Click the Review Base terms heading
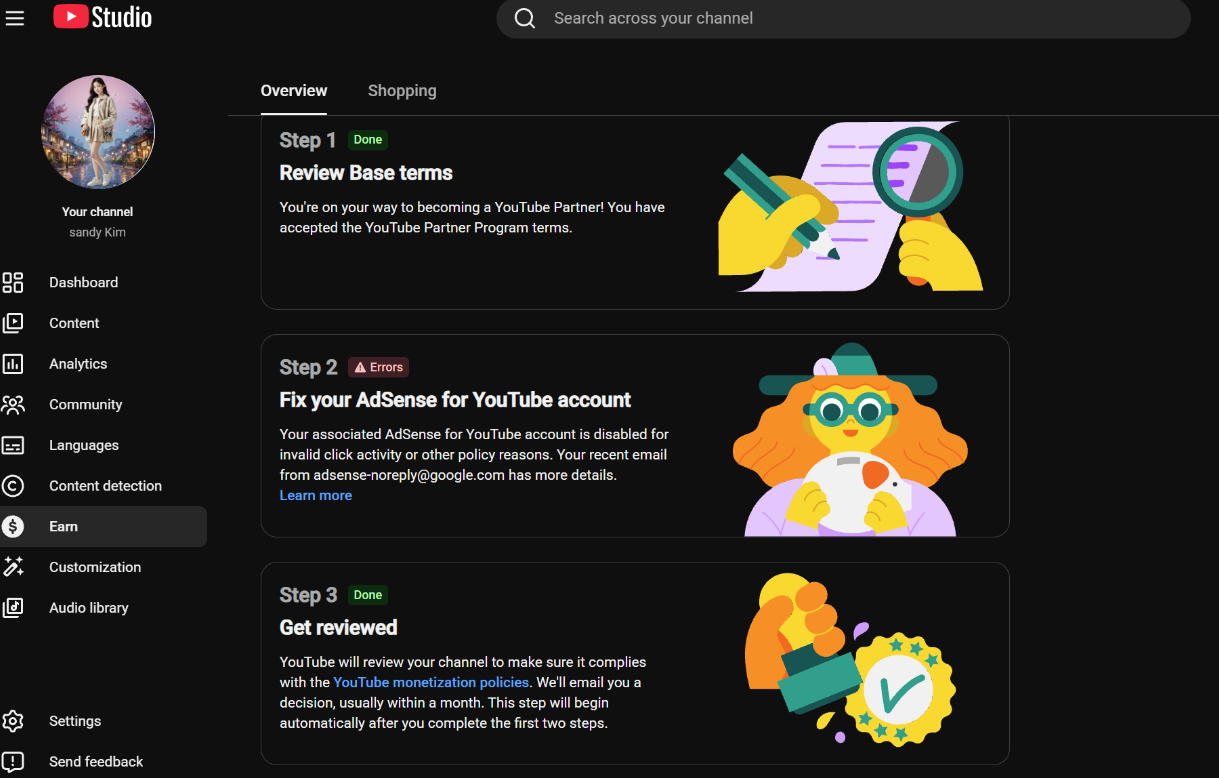 366,173
